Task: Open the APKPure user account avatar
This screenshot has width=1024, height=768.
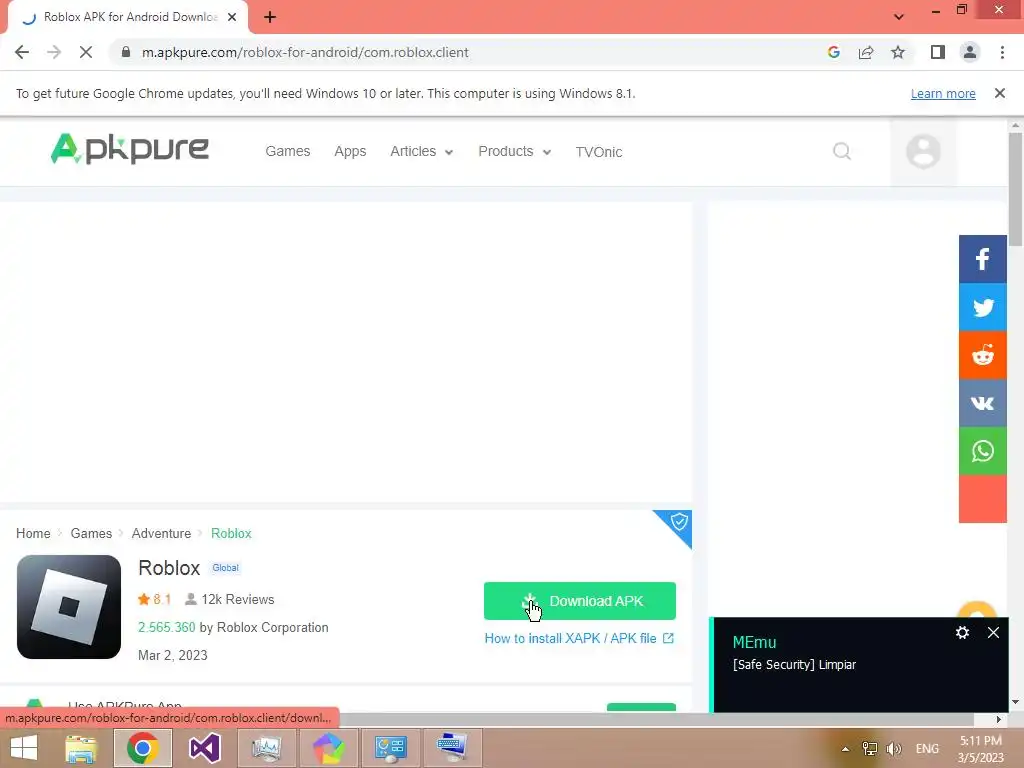Action: point(923,152)
